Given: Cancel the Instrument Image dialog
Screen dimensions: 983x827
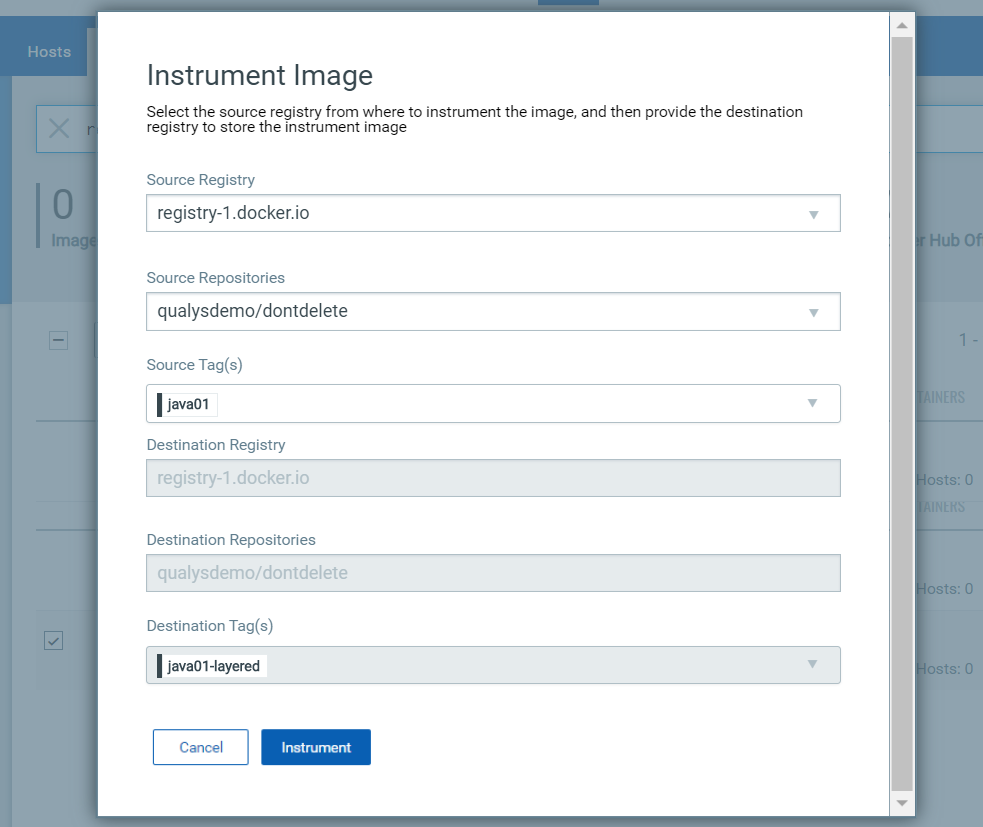Looking at the screenshot, I should click(201, 747).
